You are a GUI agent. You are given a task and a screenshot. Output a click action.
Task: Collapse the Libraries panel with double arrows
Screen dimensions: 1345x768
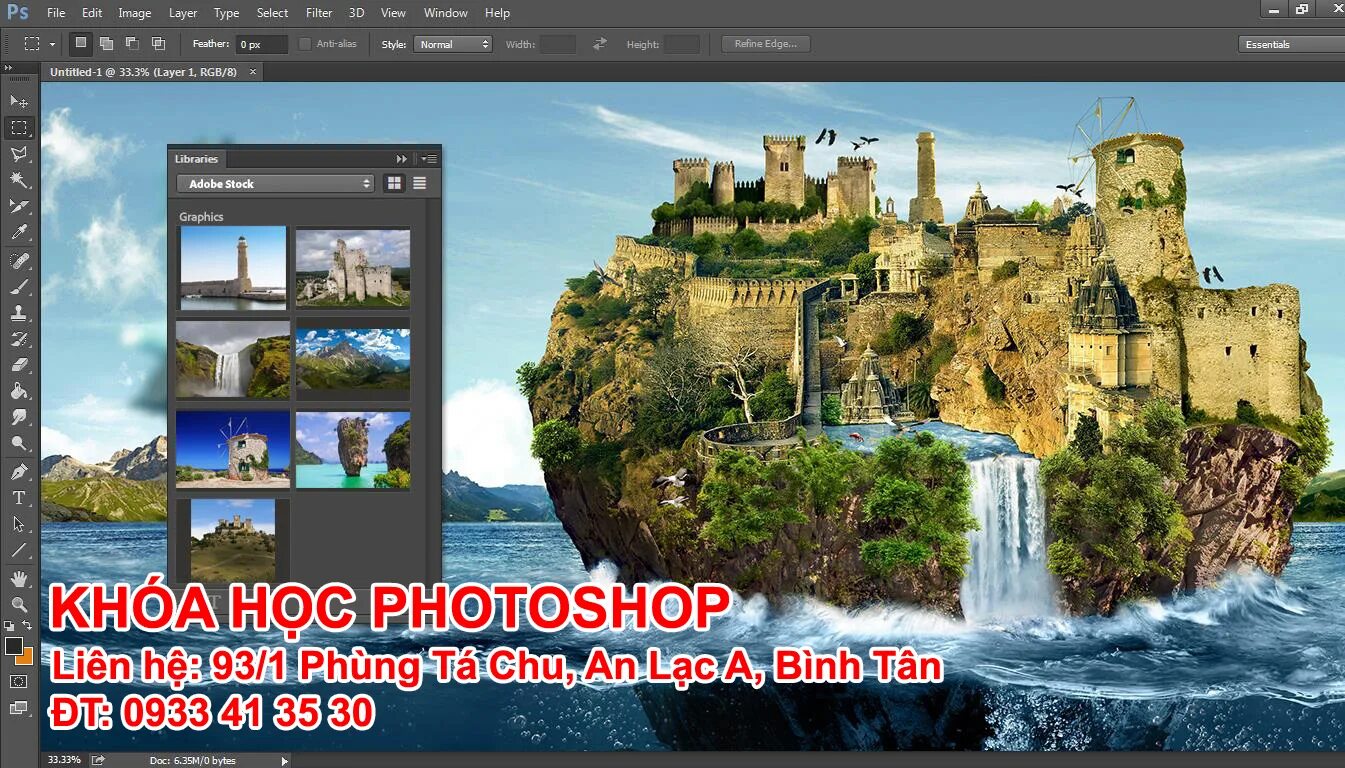coord(401,158)
